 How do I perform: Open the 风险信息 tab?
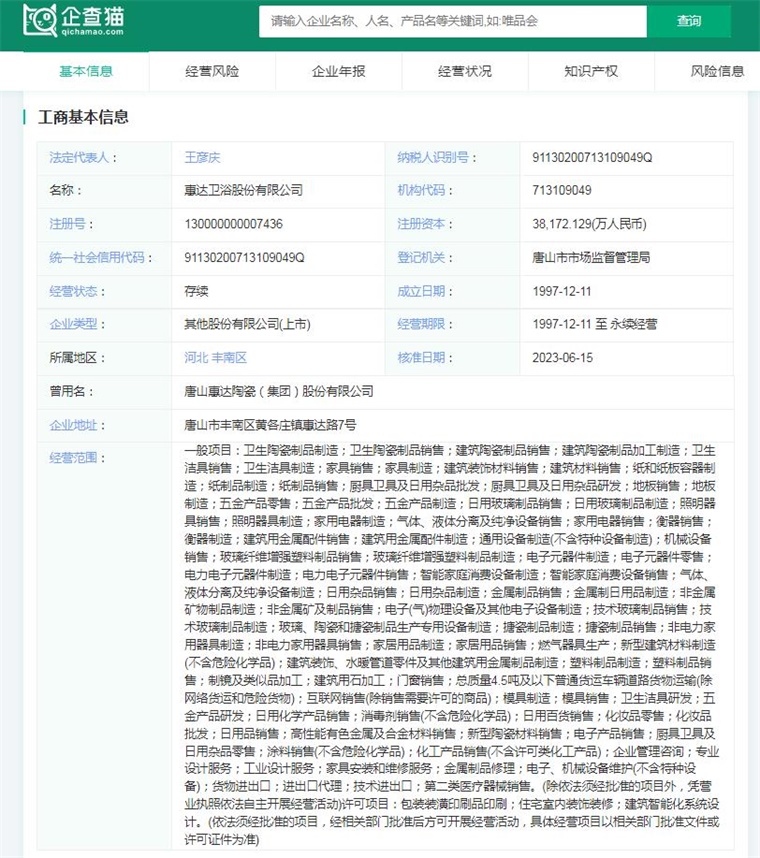(x=717, y=71)
